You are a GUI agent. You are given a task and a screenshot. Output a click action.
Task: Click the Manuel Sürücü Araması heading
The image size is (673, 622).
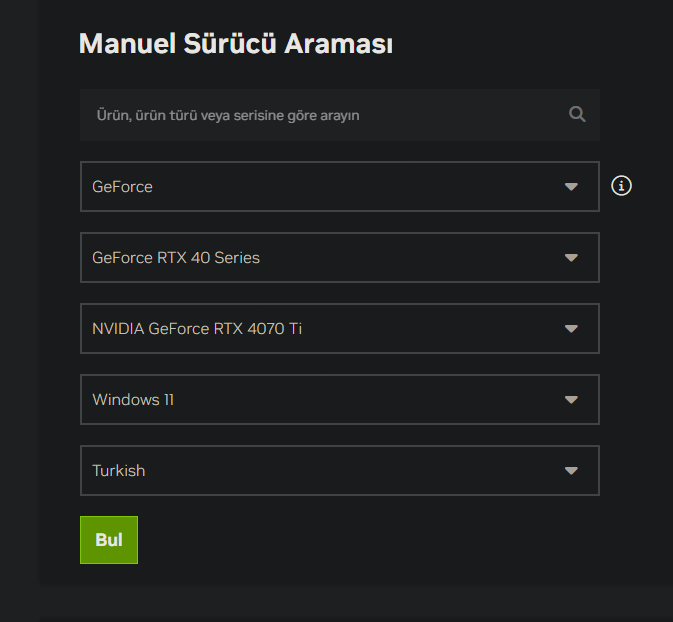(236, 44)
